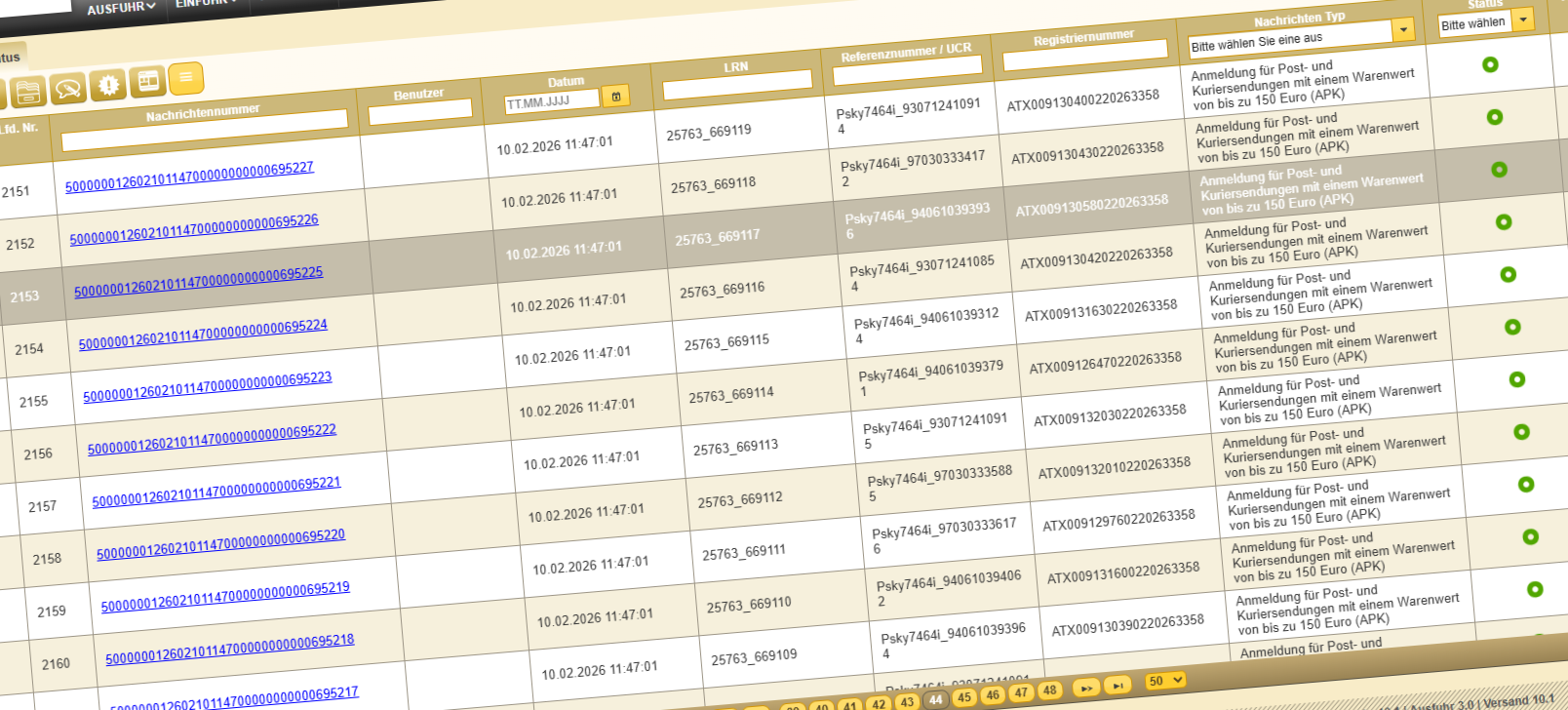Screen dimensions: 1568x710
Task: Click the archive folder toolbar icon
Action: pyautogui.click(x=28, y=92)
